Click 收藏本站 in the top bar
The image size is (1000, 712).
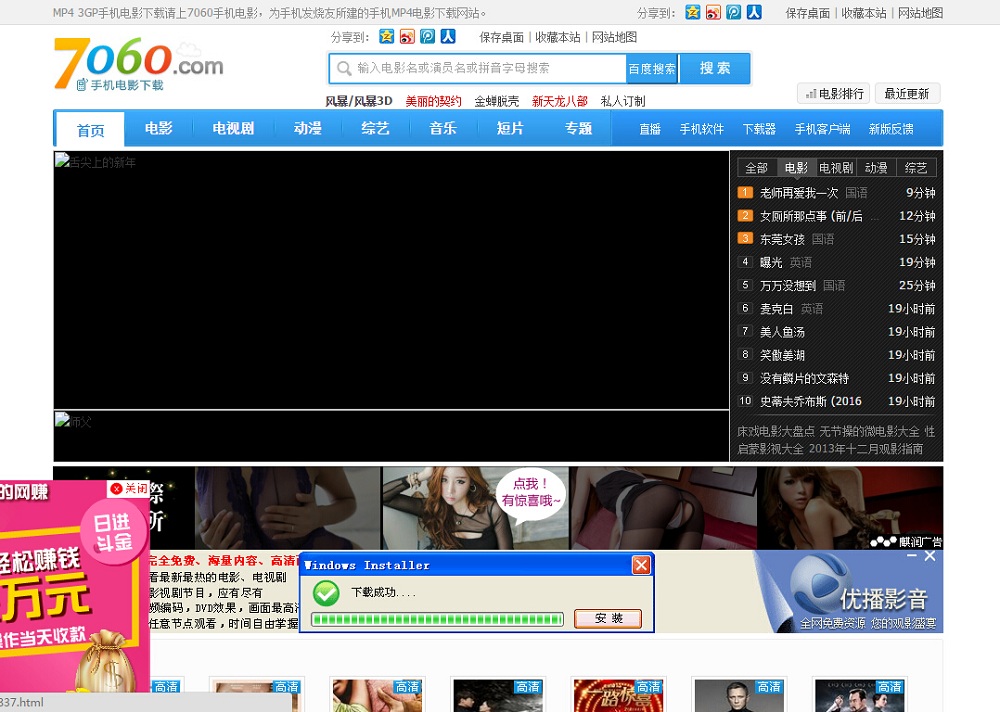tap(864, 13)
